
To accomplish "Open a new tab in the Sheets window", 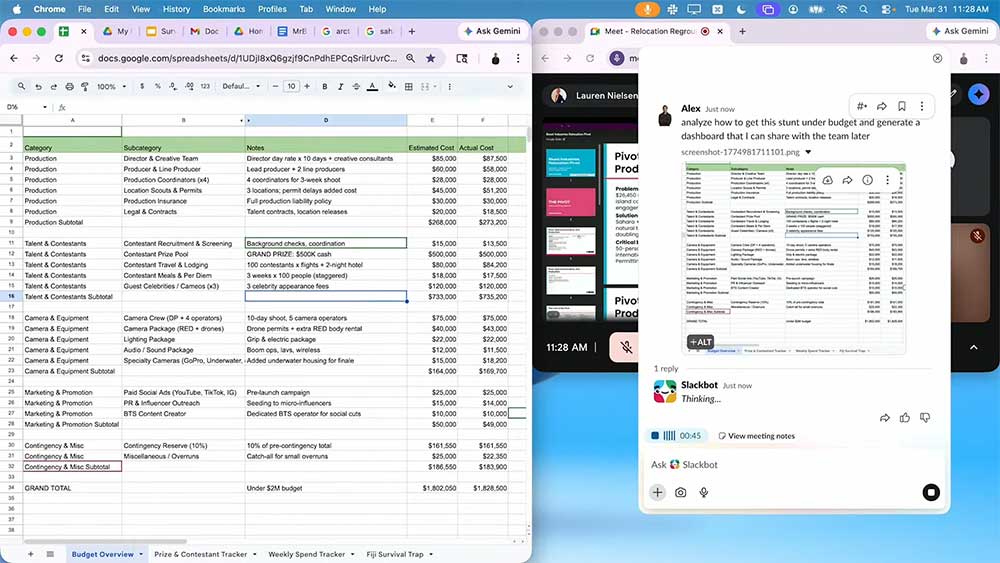I will point(412,31).
